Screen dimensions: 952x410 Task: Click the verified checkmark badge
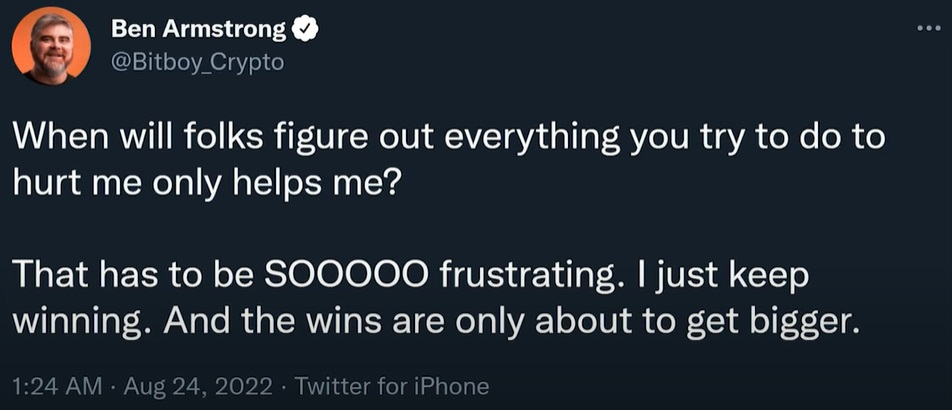point(303,31)
